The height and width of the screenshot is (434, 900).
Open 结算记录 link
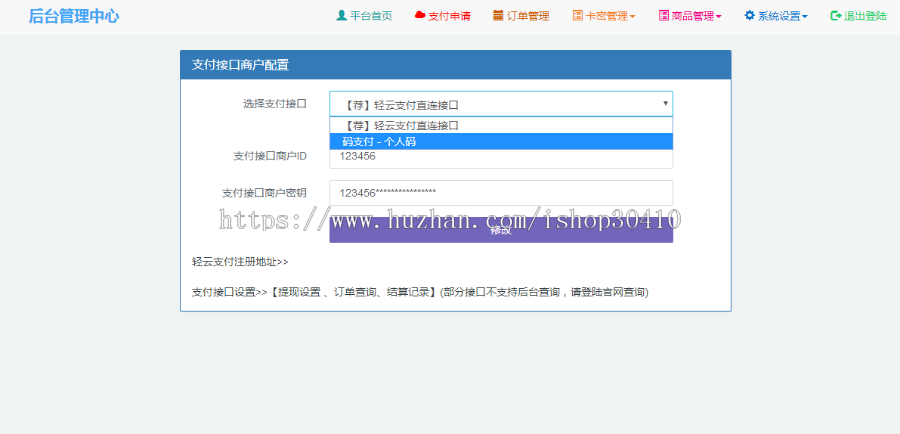pyautogui.click(x=408, y=292)
